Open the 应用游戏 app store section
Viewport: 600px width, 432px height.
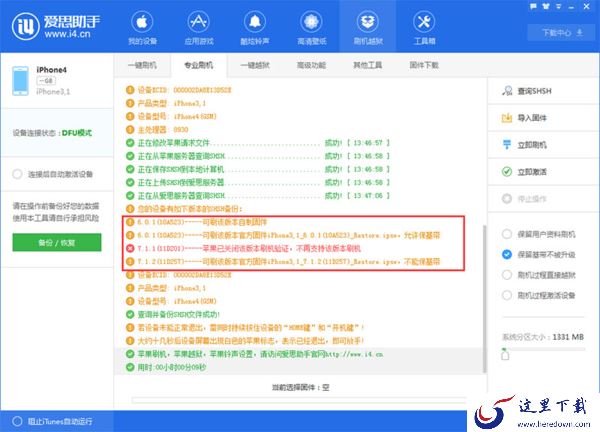(199, 28)
